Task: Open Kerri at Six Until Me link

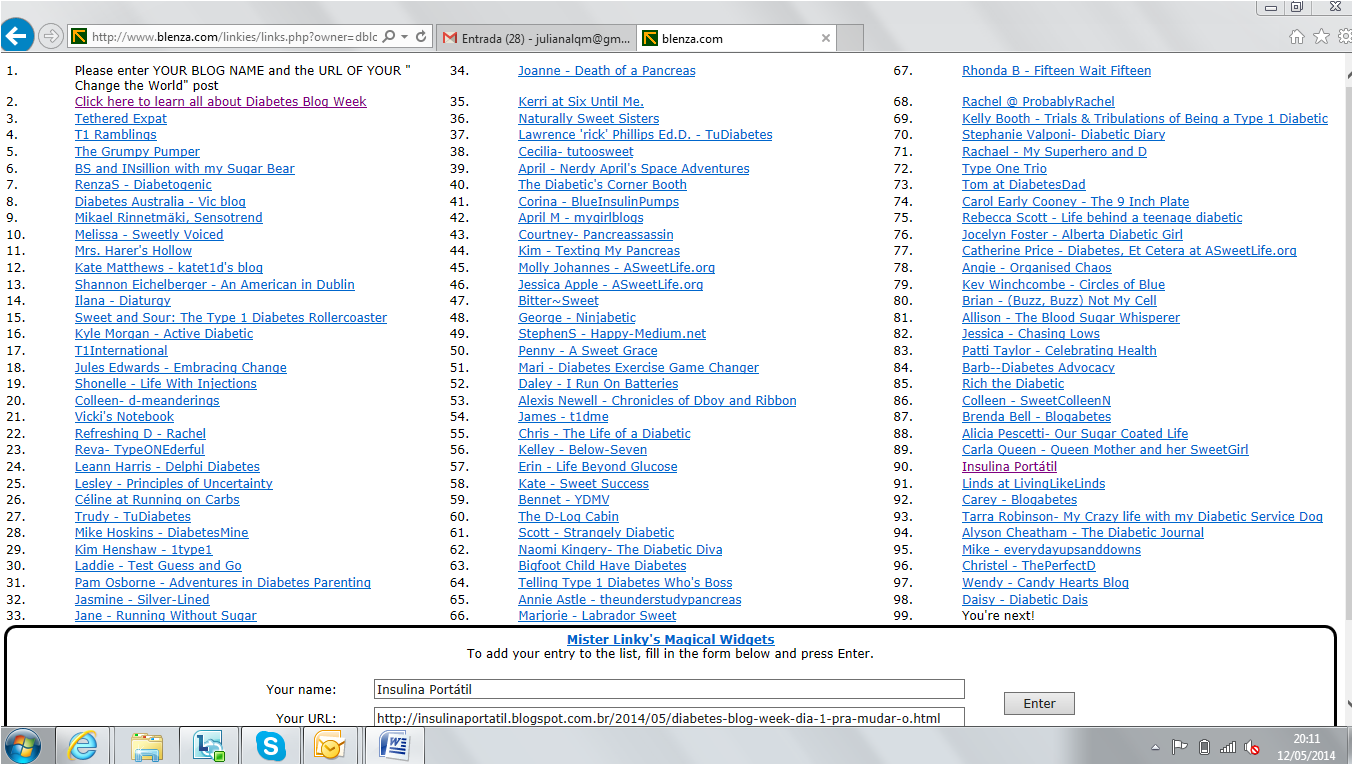Action: [581, 102]
